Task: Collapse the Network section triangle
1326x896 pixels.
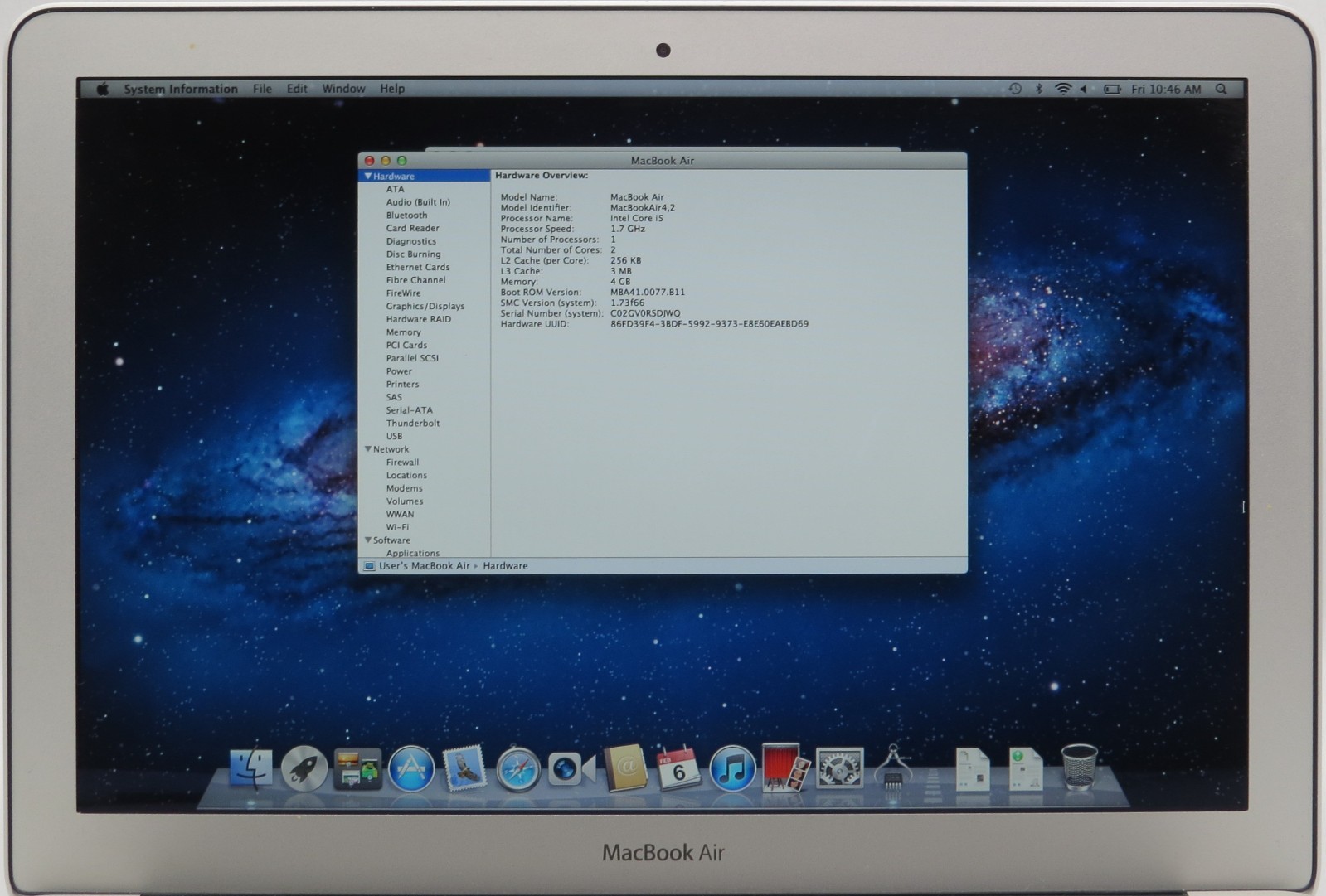Action: pyautogui.click(x=368, y=448)
